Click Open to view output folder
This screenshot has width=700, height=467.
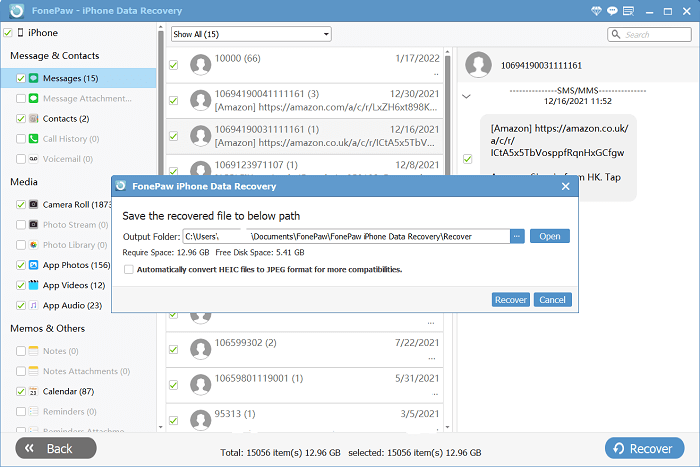coord(550,236)
